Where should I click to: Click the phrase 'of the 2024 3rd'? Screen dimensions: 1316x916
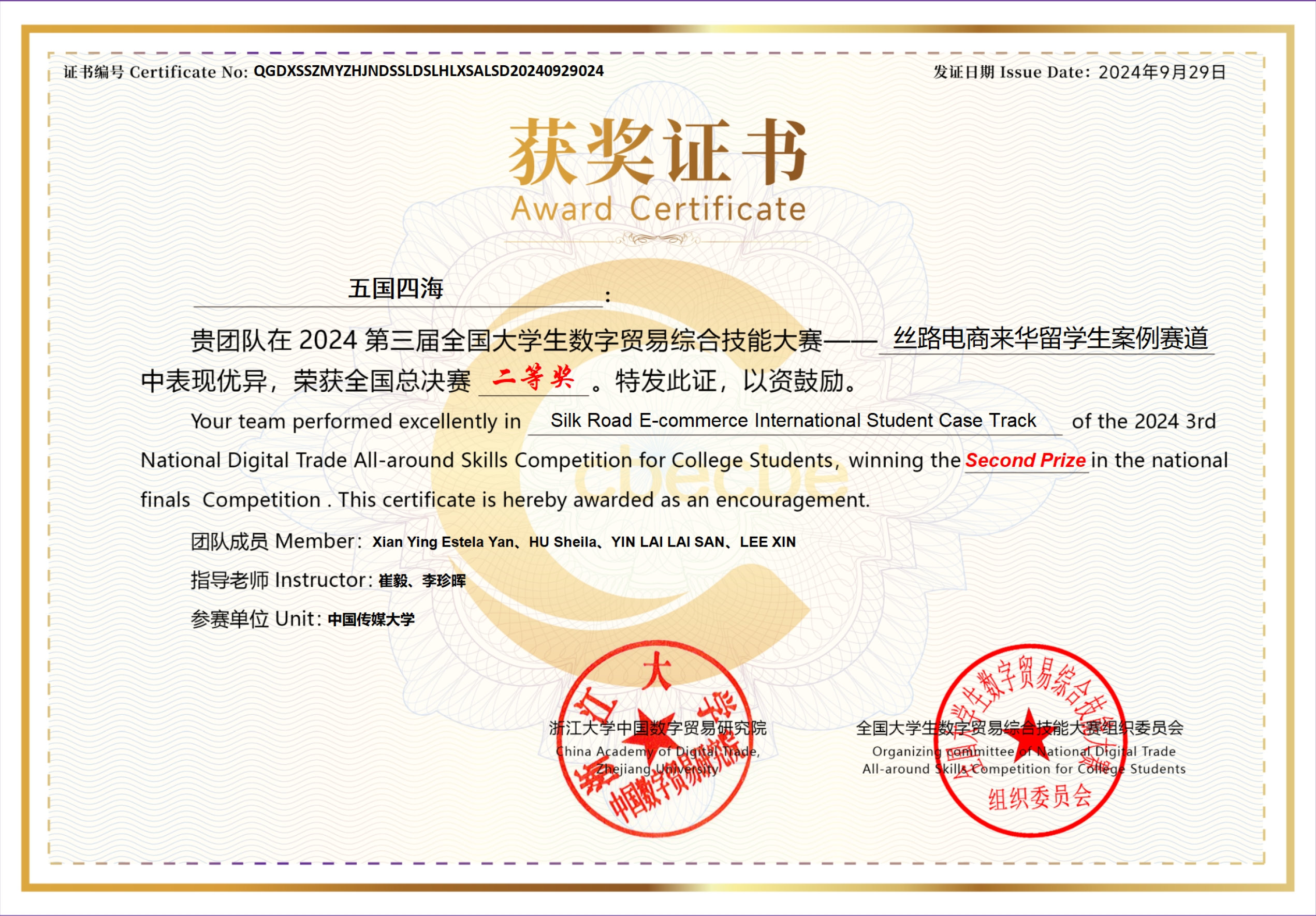pyautogui.click(x=1144, y=421)
